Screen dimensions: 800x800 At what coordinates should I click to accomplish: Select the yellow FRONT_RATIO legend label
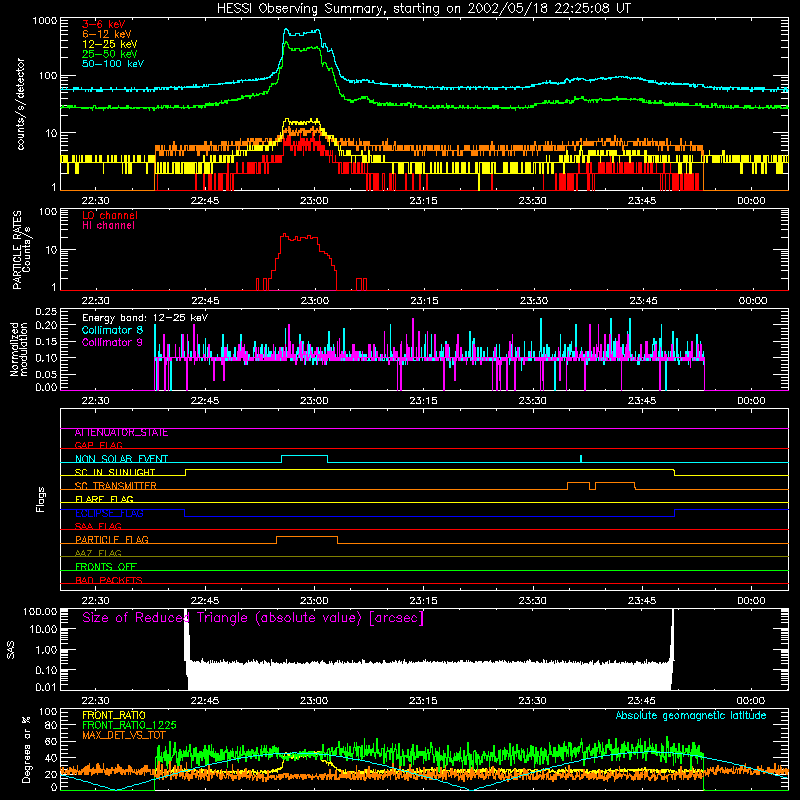coord(114,715)
